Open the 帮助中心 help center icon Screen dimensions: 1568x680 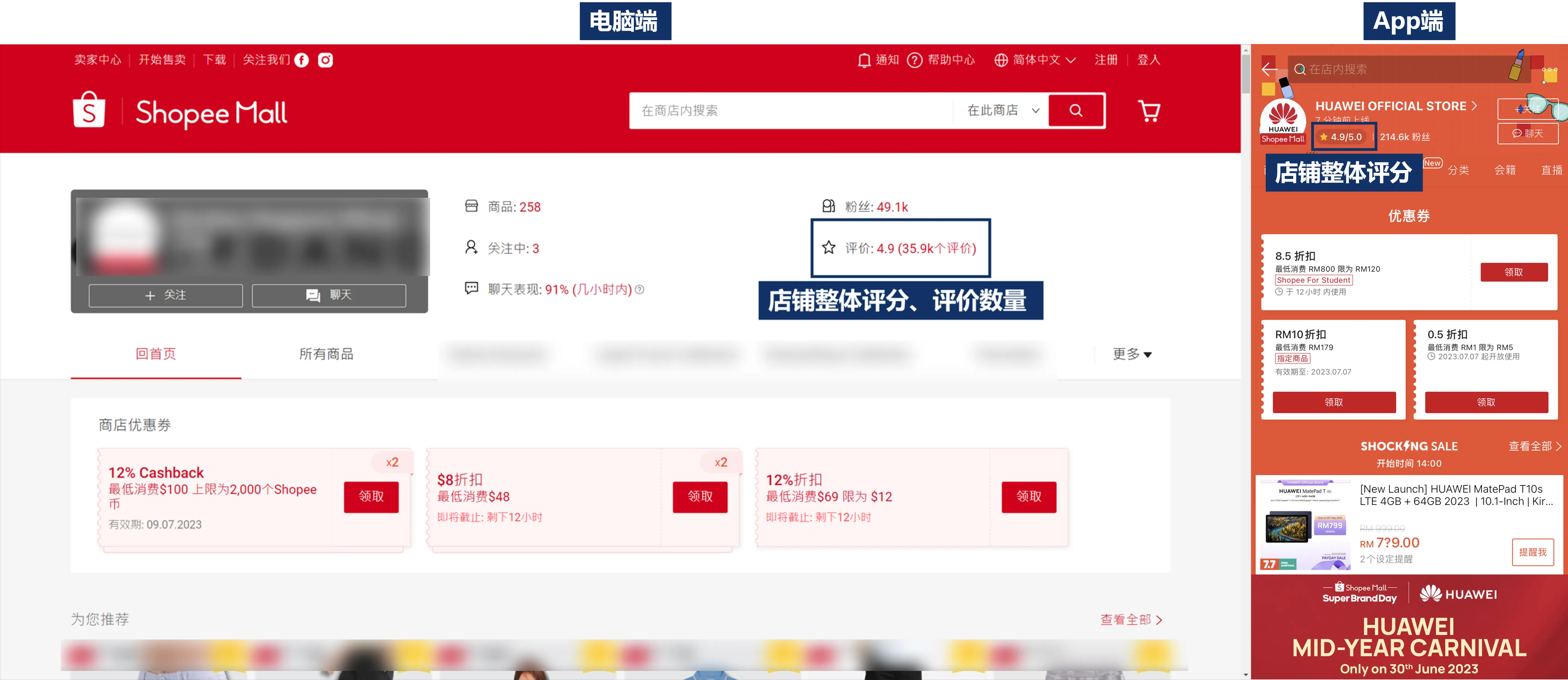point(915,60)
